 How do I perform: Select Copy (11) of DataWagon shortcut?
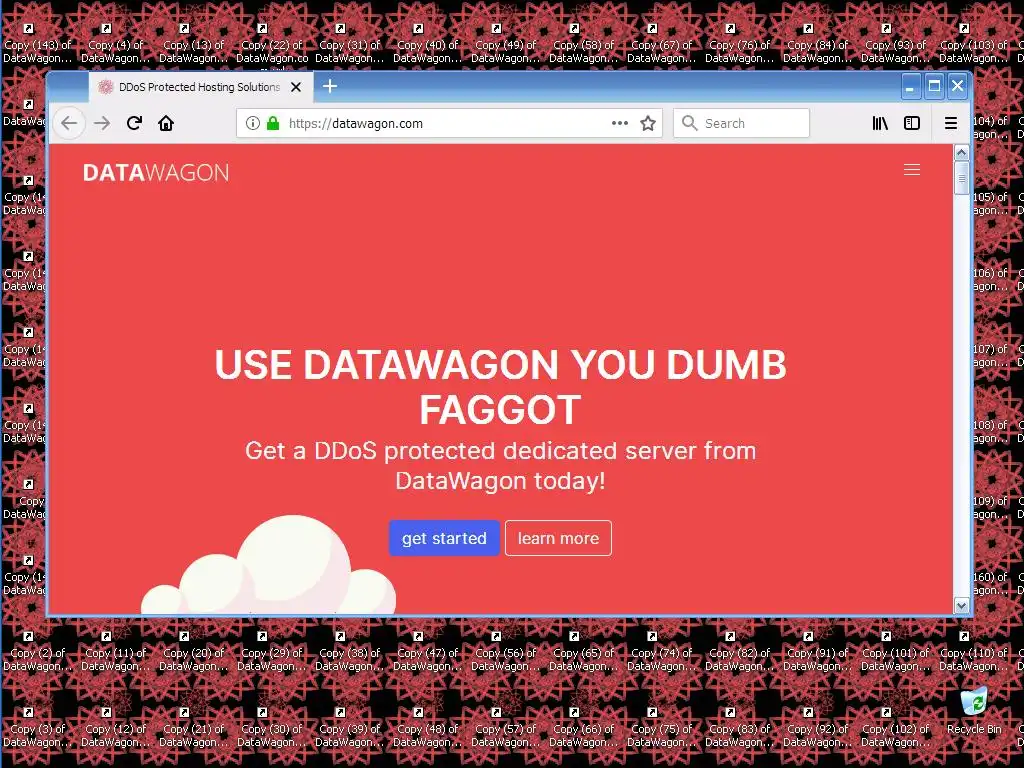pos(116,652)
